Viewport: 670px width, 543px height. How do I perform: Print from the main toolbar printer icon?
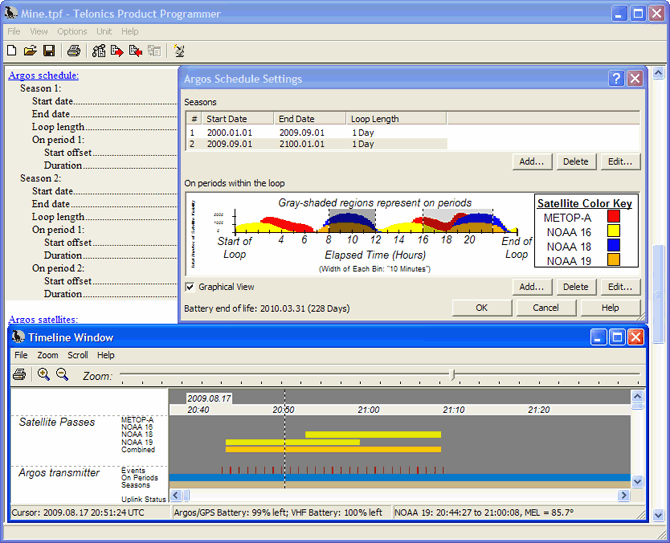[x=73, y=51]
